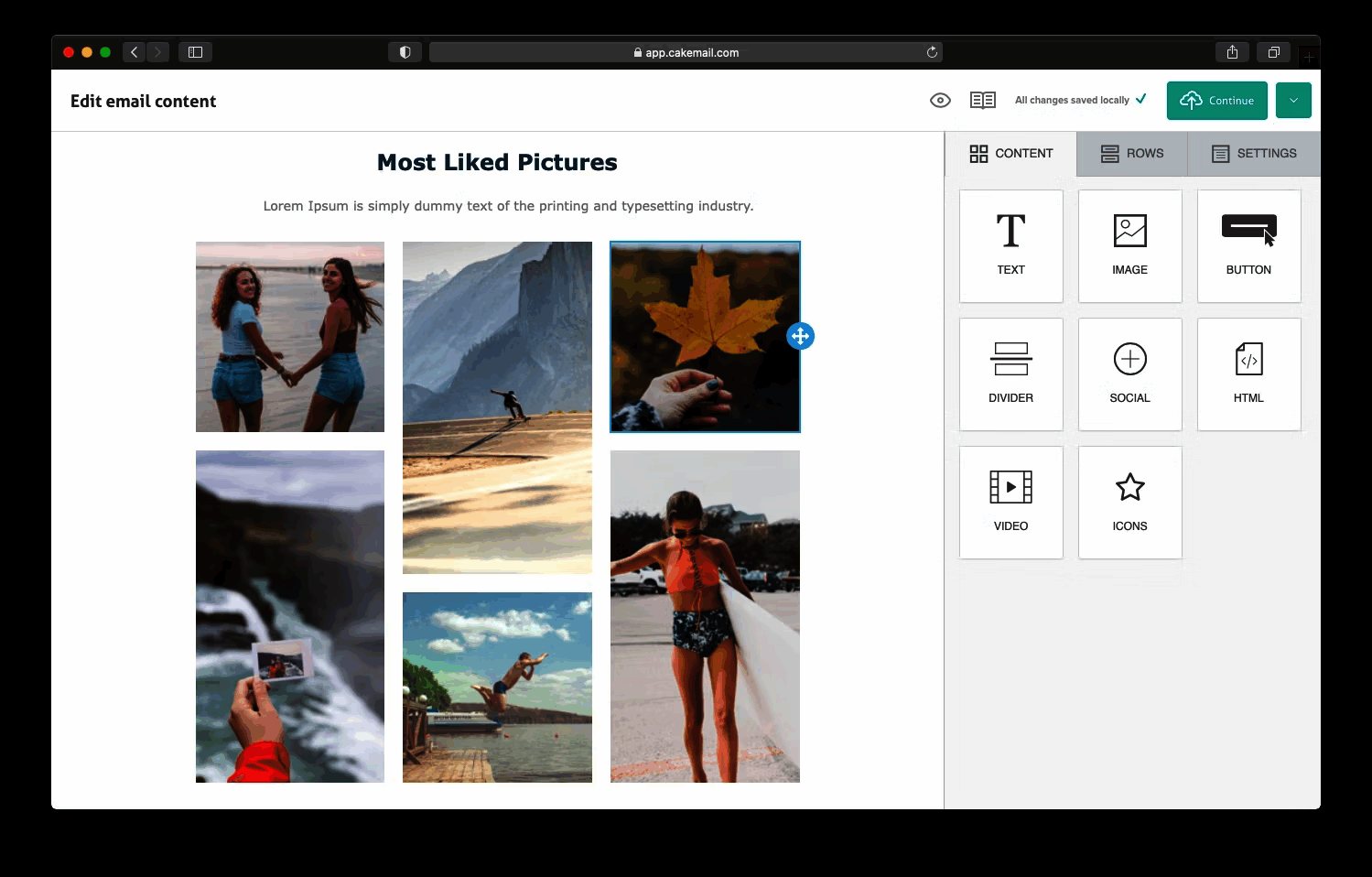Switch to the Rows tab
Image resolution: width=1372 pixels, height=877 pixels.
pos(1132,154)
